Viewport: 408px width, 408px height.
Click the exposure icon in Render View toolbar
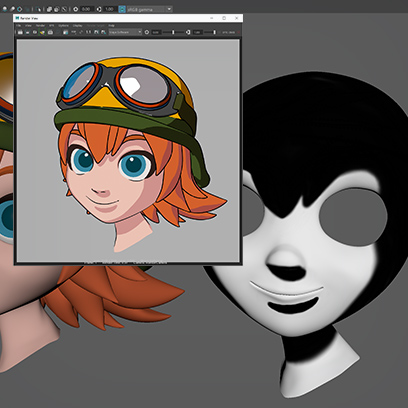coord(147,32)
